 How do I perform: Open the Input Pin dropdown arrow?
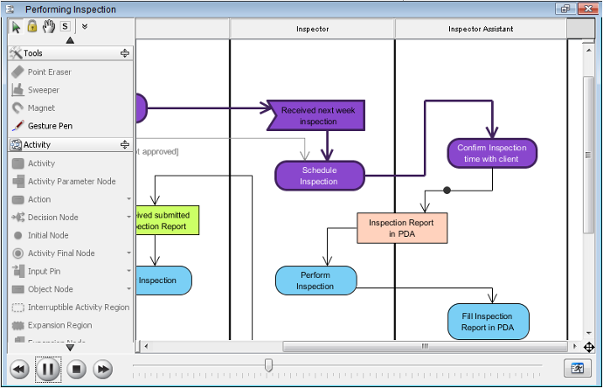[x=128, y=271]
